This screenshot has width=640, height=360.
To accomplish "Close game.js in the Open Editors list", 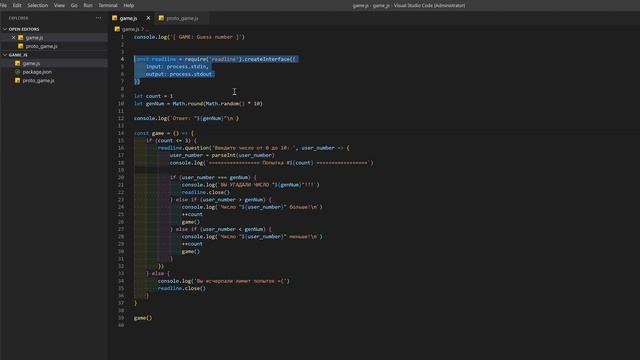I will click(13, 38).
